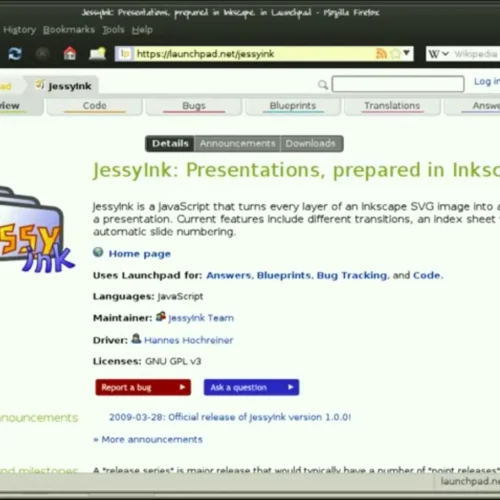This screenshot has height=500, width=500.
Task: Switch to the Code tab
Action: pos(95,106)
